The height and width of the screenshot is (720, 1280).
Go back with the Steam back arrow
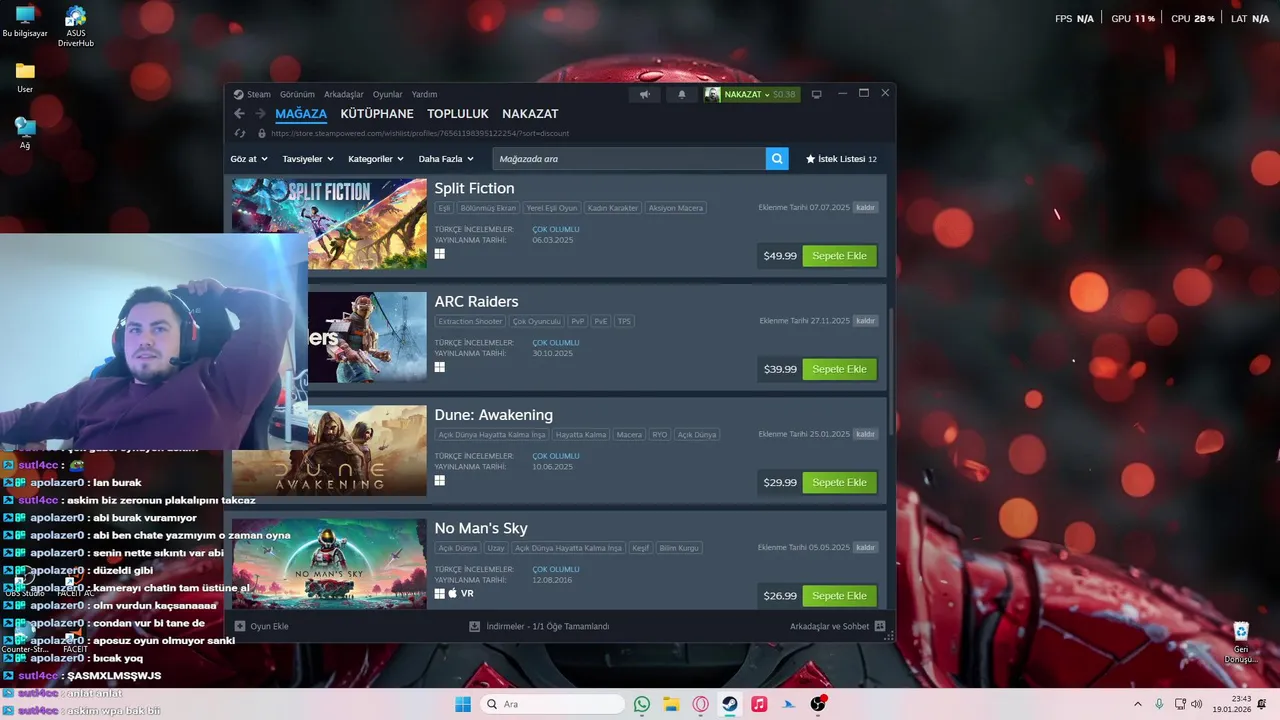(x=239, y=114)
